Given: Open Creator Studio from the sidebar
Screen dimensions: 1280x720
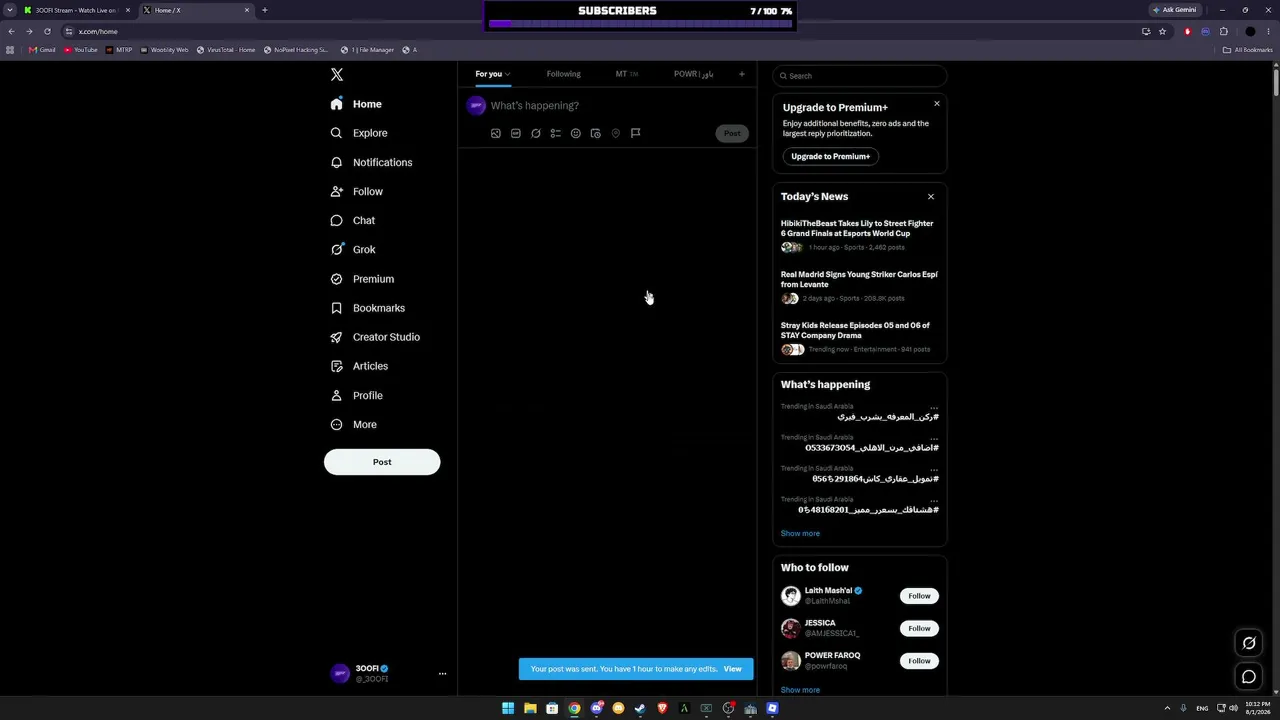Looking at the screenshot, I should point(375,337).
